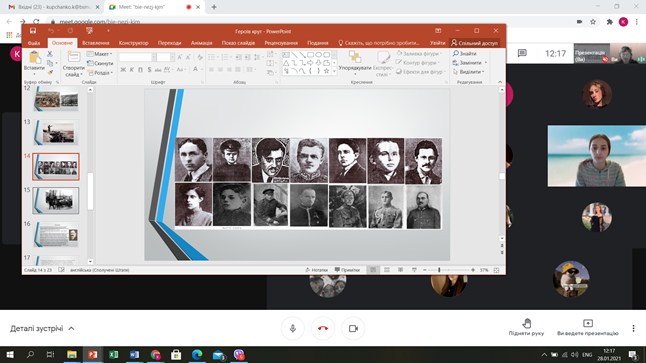Toggle the Примітки comments pane
The image size is (646, 363).
(x=347, y=270)
